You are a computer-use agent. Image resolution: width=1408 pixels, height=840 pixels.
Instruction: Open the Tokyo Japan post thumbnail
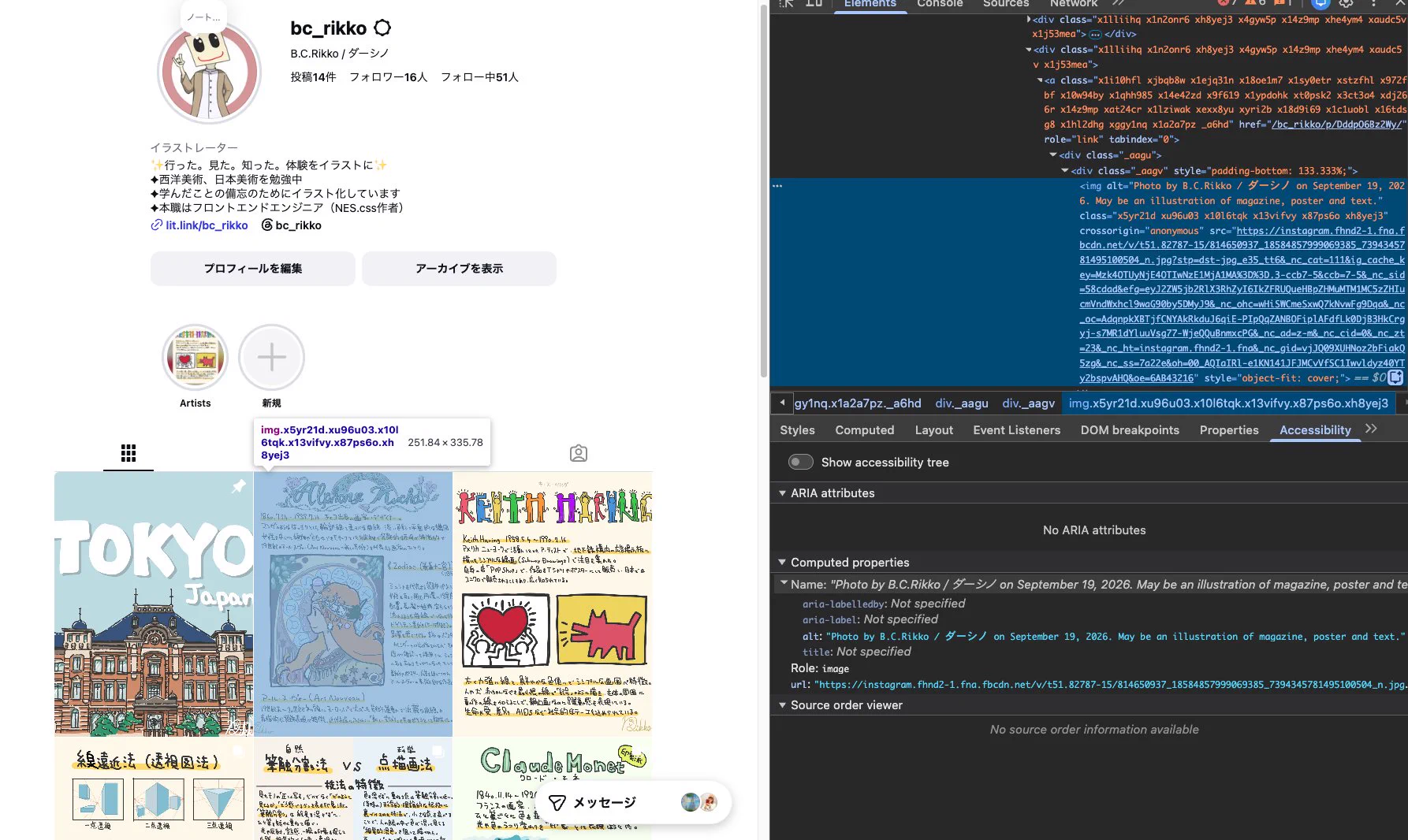(154, 604)
